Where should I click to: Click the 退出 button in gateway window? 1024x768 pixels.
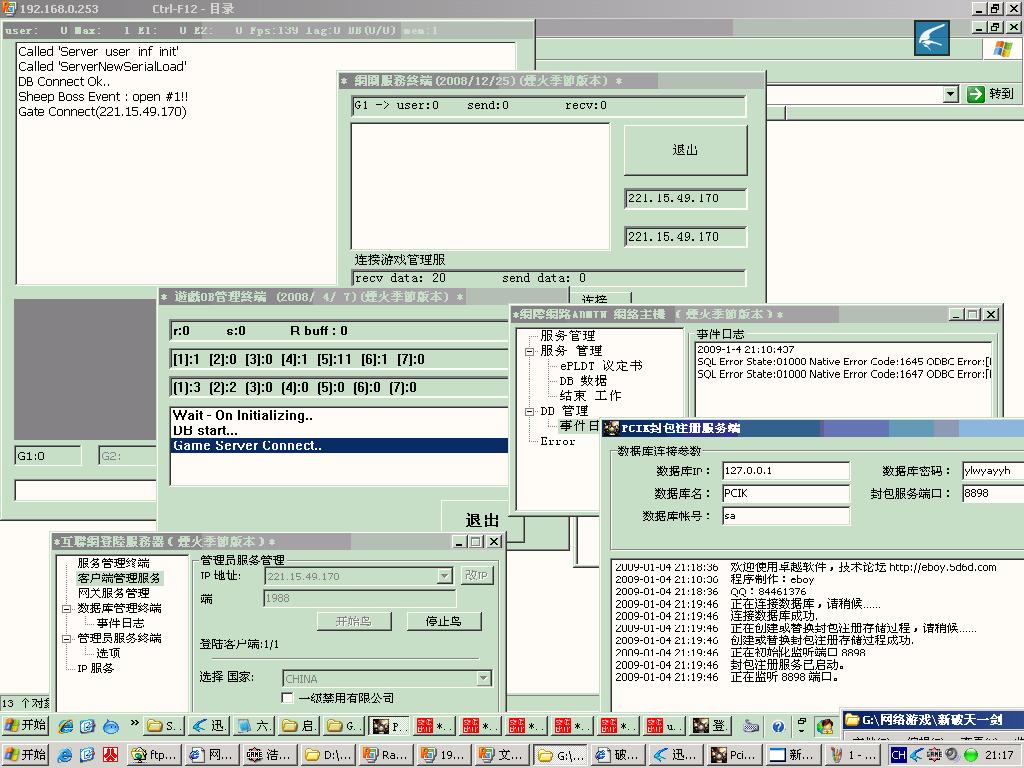pos(685,150)
